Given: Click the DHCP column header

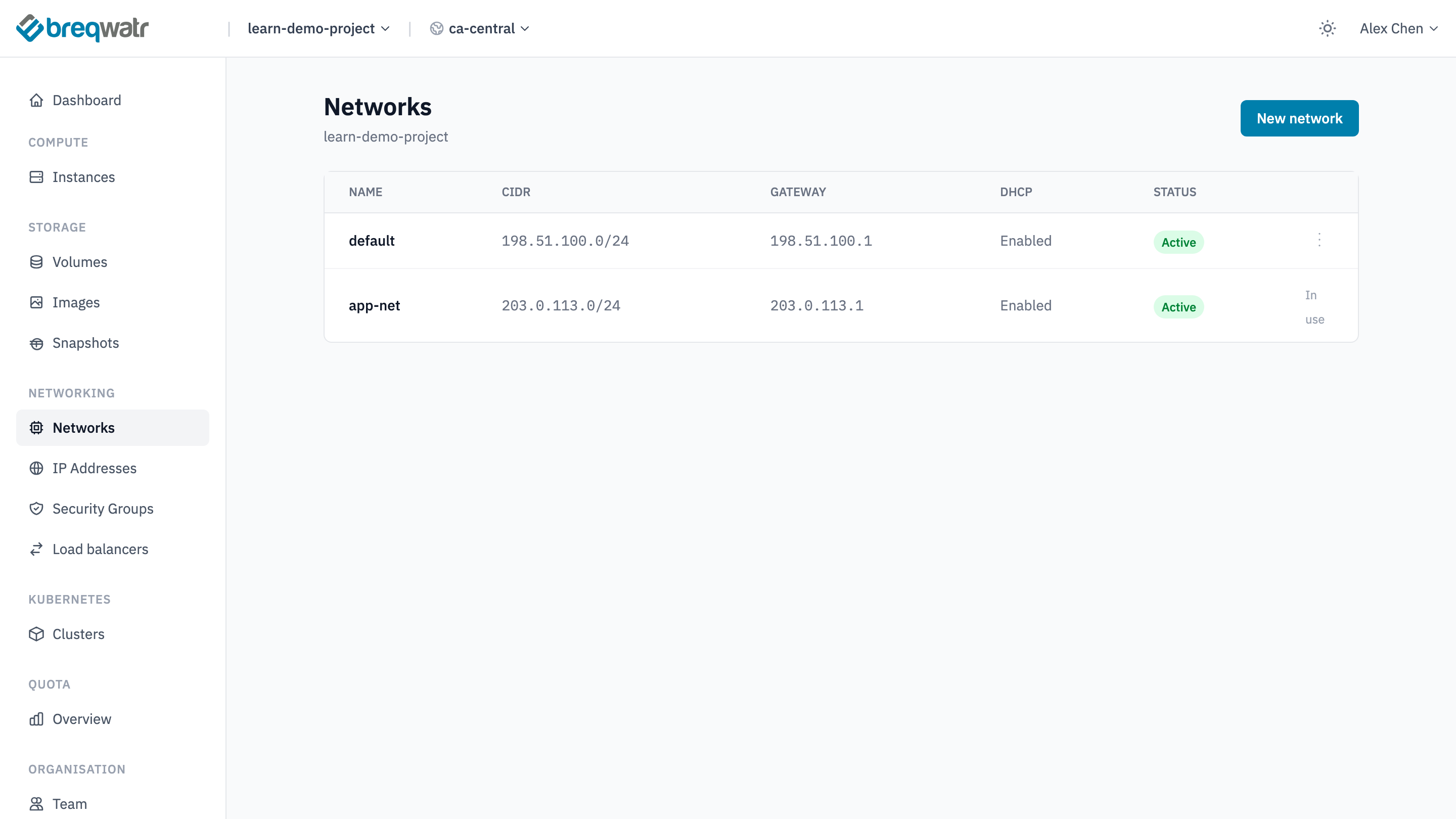Looking at the screenshot, I should coord(1016,192).
